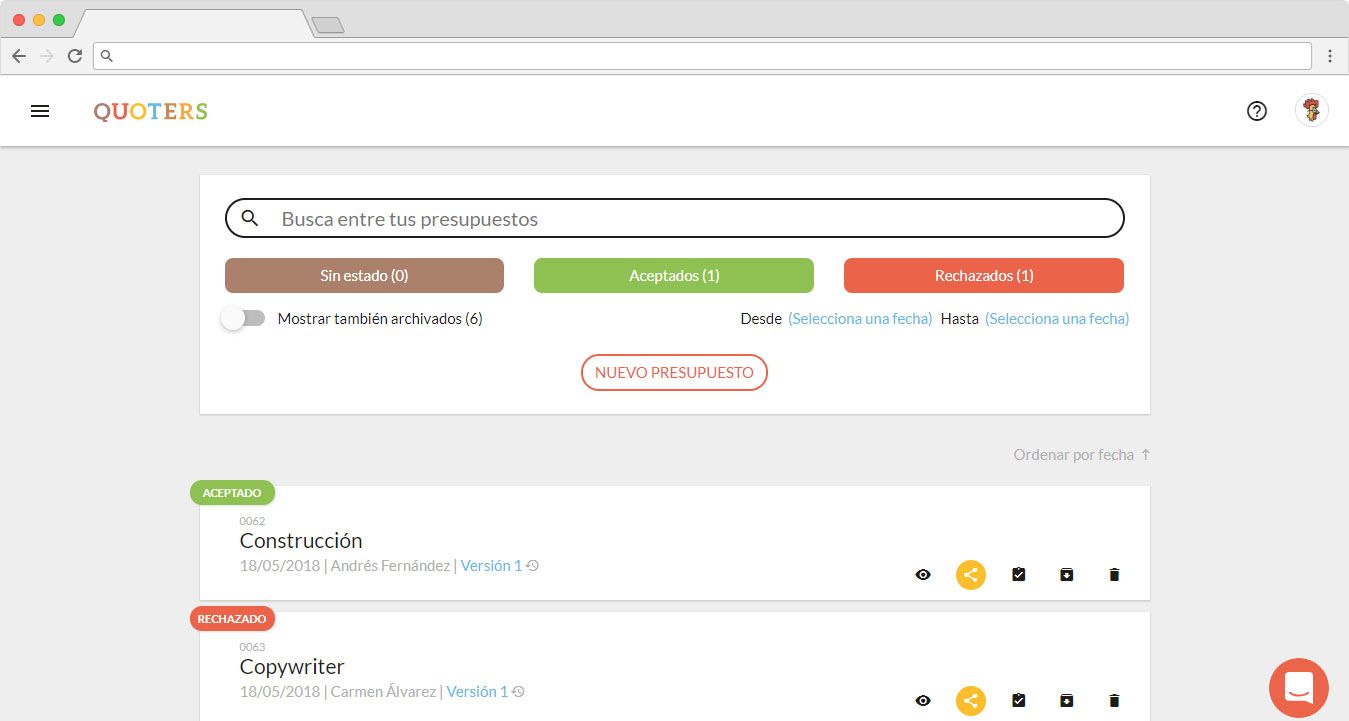Open the Hasta date picker

point(1056,319)
